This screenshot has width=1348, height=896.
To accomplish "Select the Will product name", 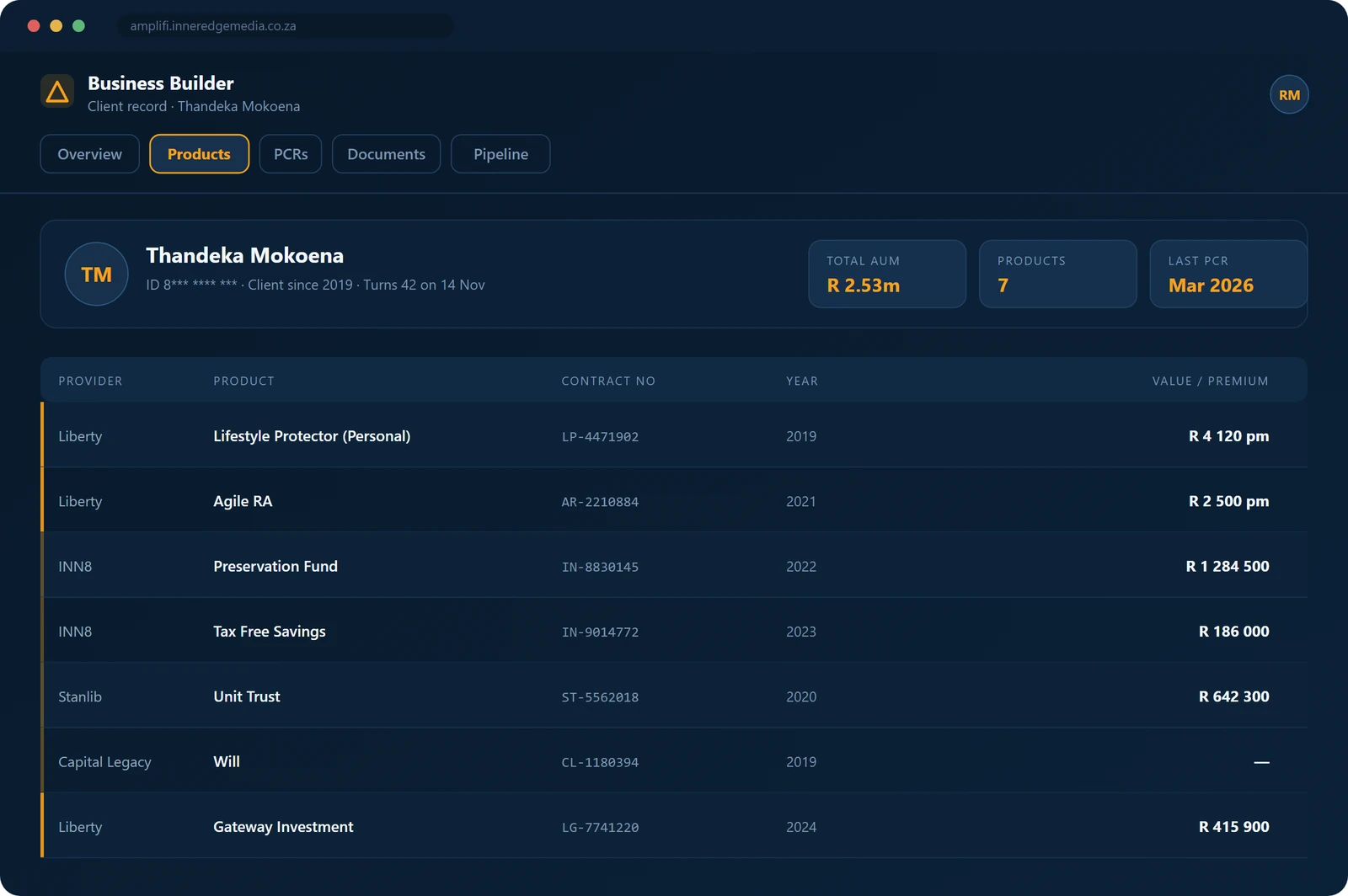I will (227, 761).
